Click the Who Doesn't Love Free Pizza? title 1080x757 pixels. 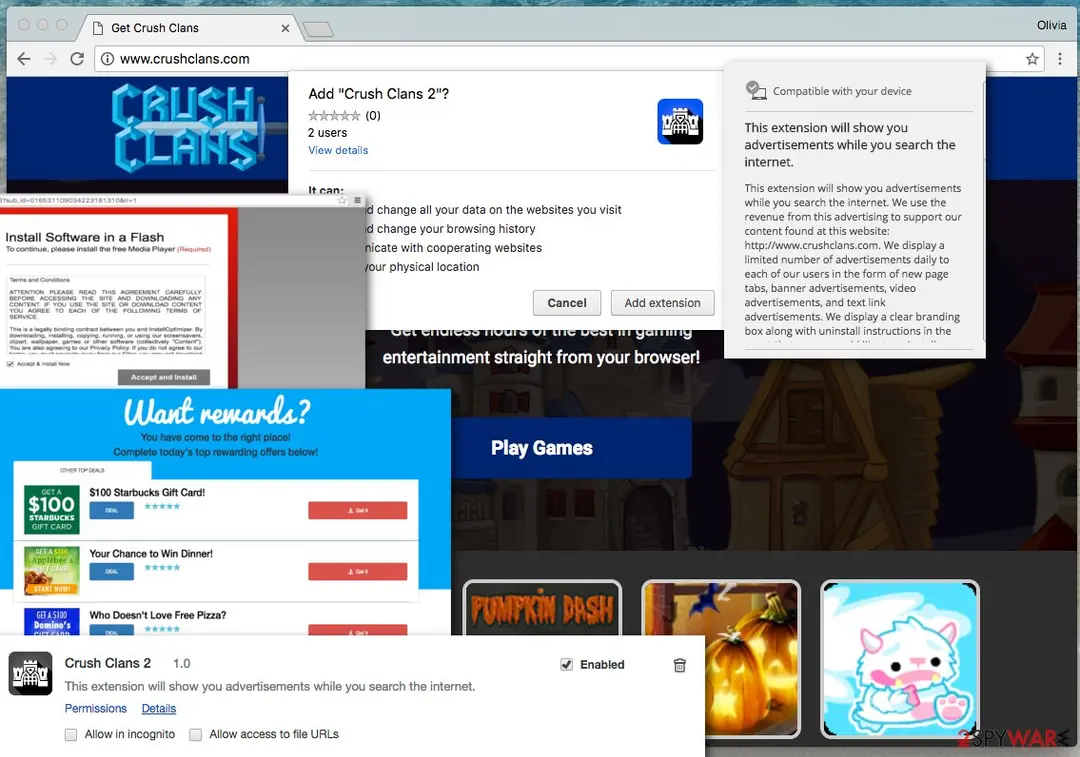point(157,615)
